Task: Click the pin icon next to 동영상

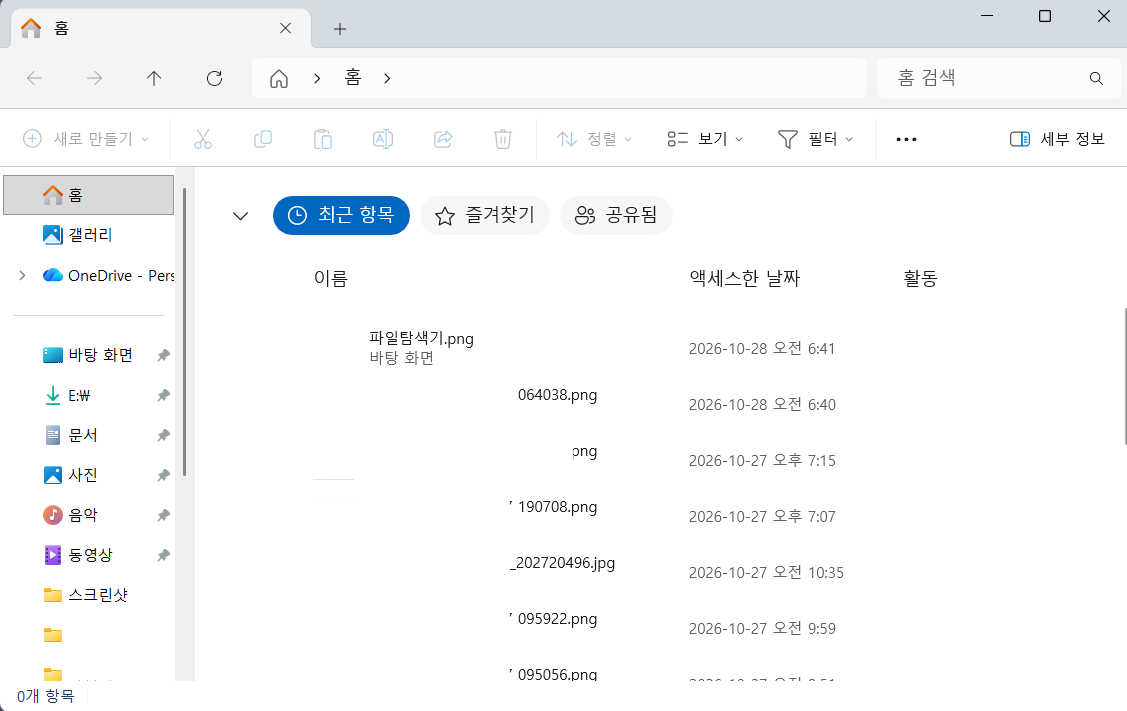Action: (x=164, y=555)
